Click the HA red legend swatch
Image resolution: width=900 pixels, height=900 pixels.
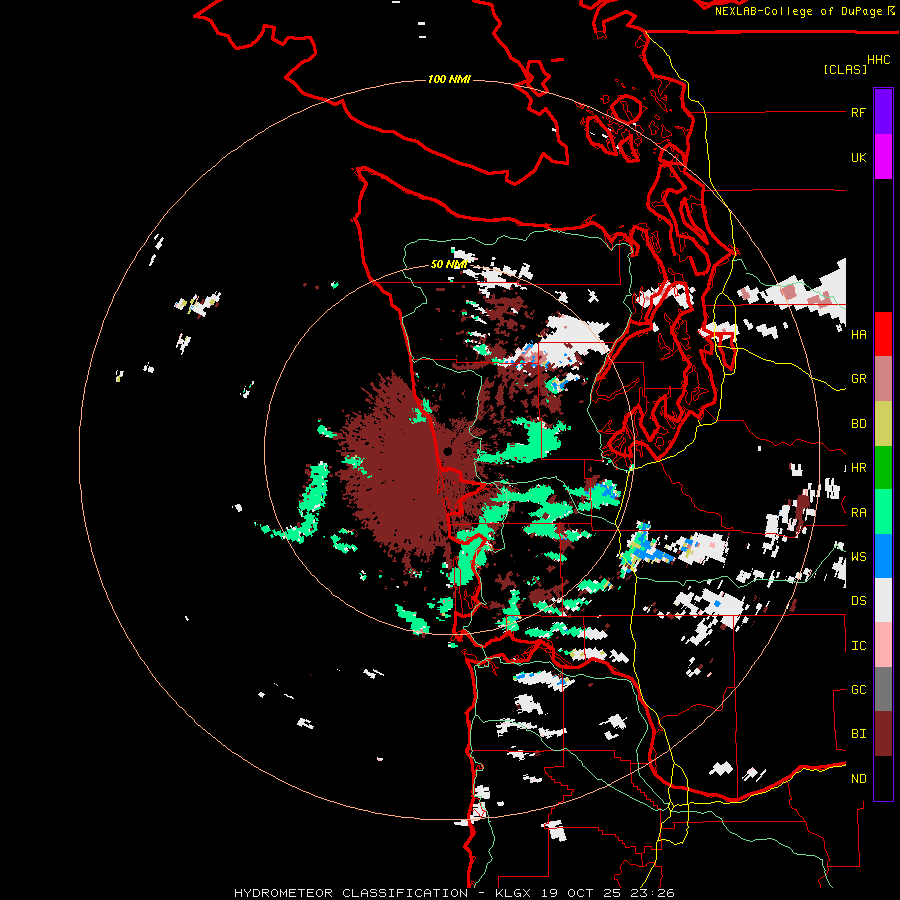(883, 334)
